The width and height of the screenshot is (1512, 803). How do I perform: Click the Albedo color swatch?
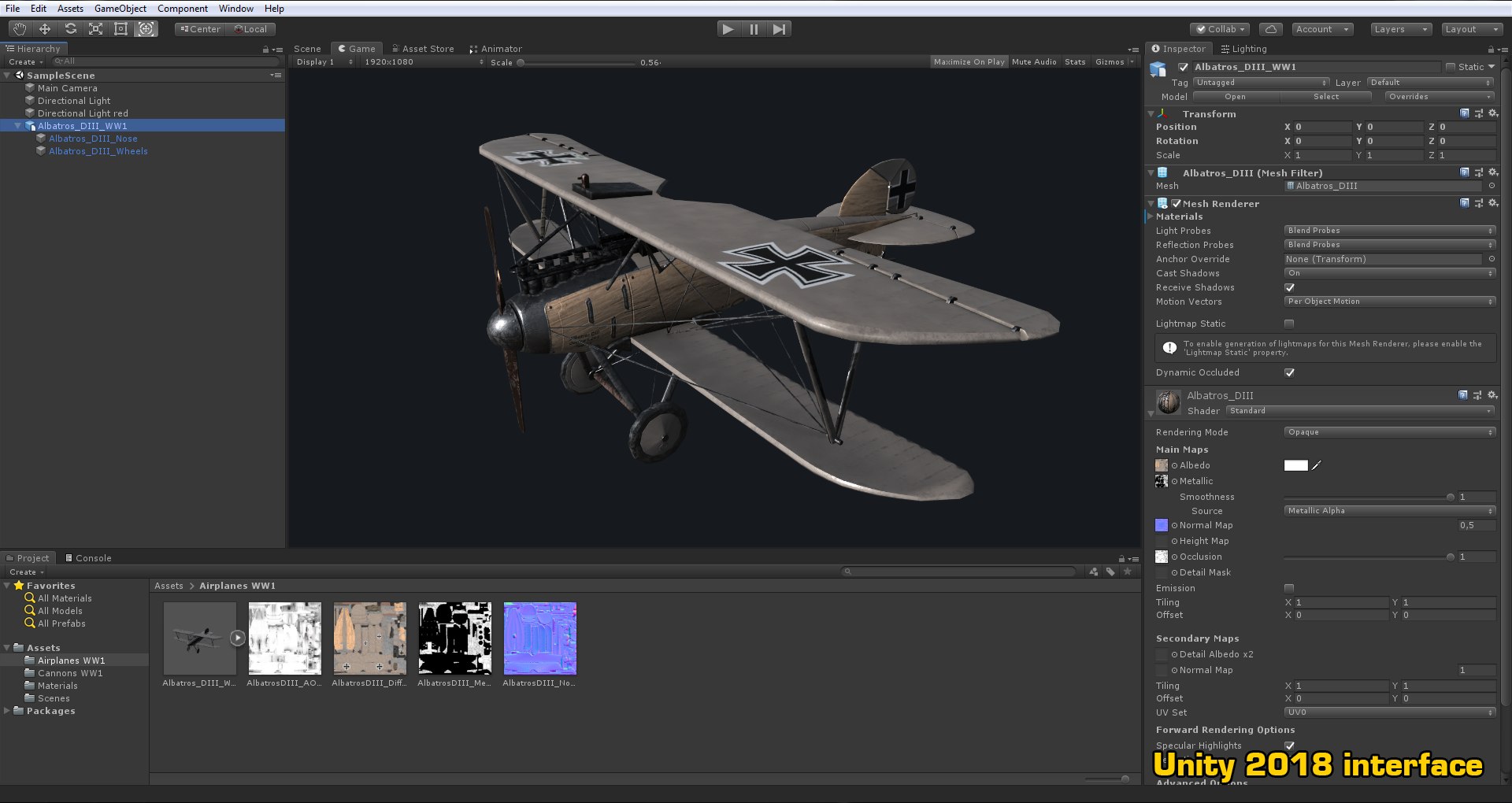(1295, 465)
